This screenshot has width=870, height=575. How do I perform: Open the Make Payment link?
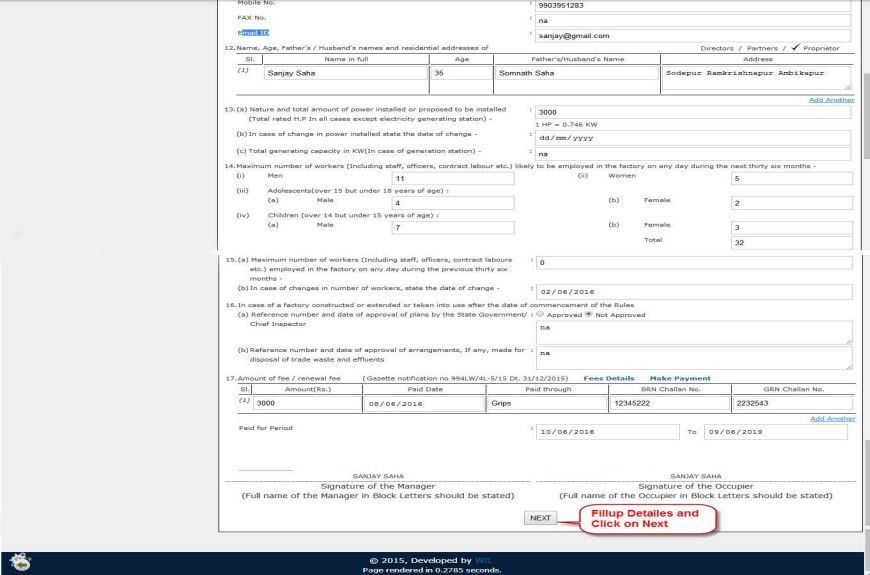click(x=680, y=379)
